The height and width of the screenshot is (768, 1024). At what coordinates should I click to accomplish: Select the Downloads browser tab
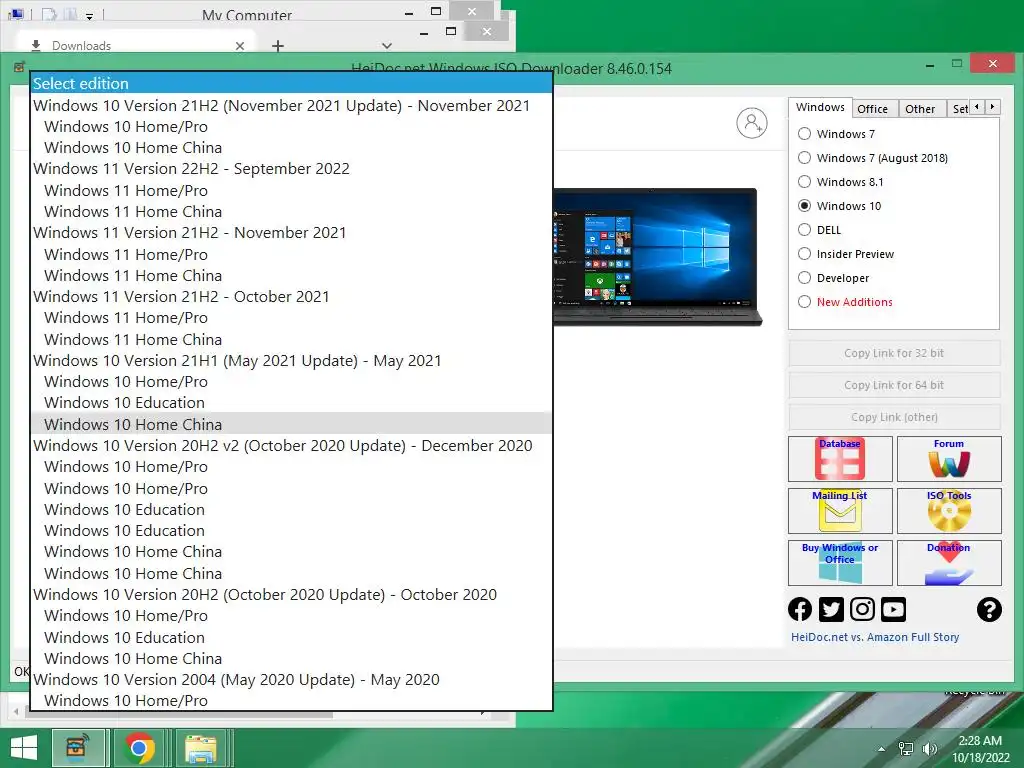click(x=134, y=45)
